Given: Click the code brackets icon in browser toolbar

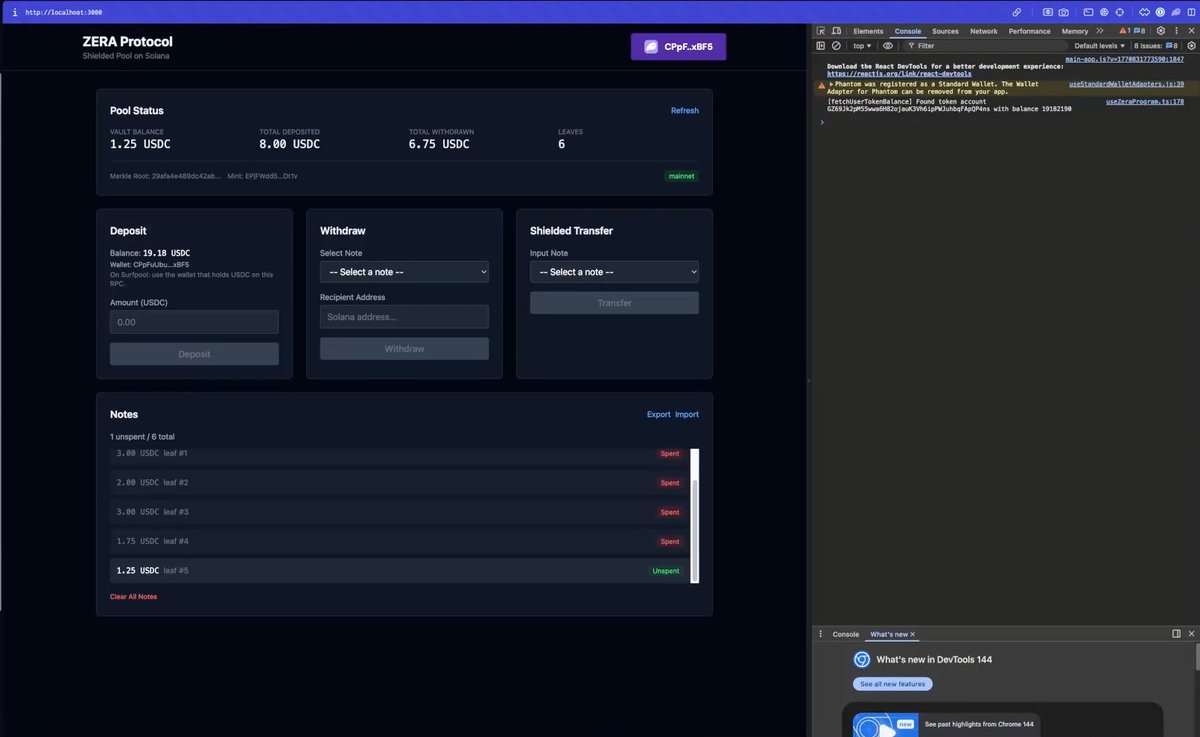Looking at the screenshot, I should tap(1144, 12).
